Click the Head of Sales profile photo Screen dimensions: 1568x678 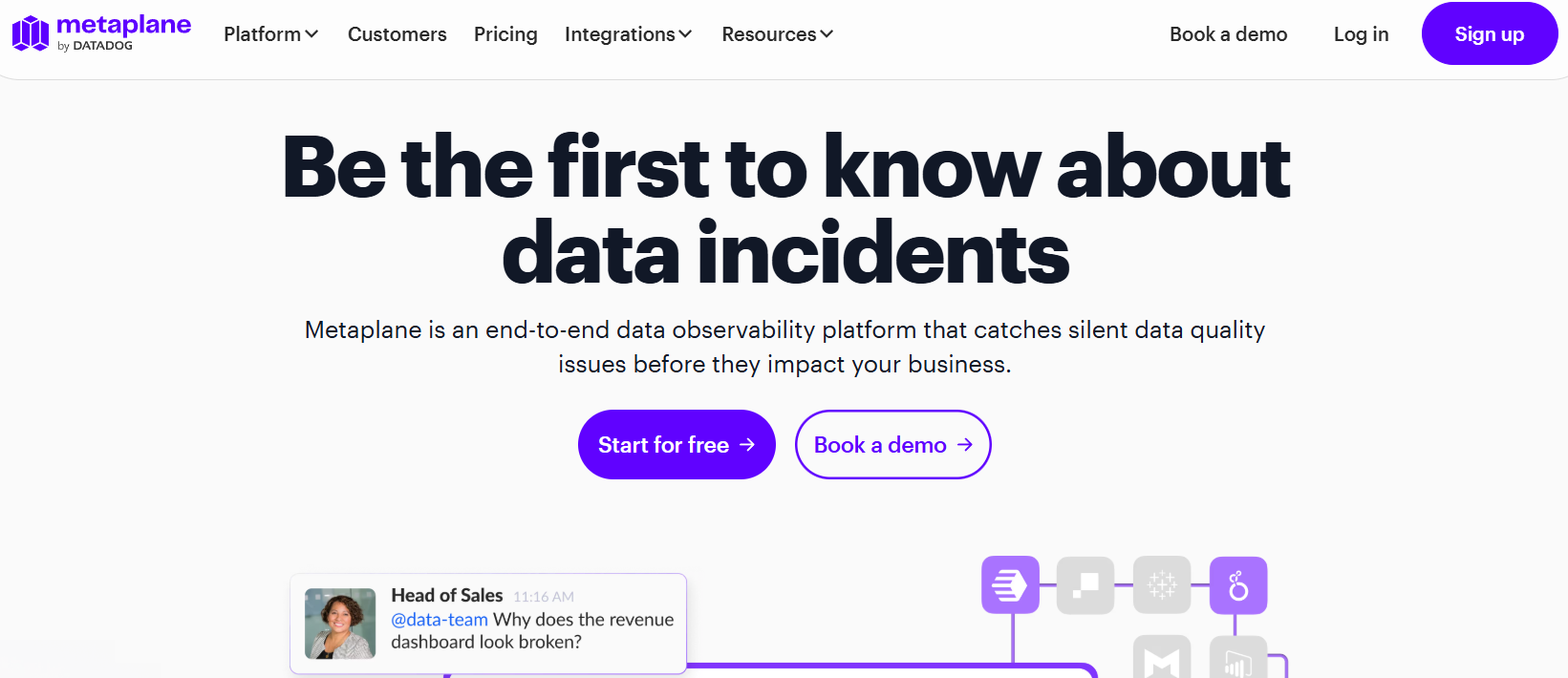339,623
